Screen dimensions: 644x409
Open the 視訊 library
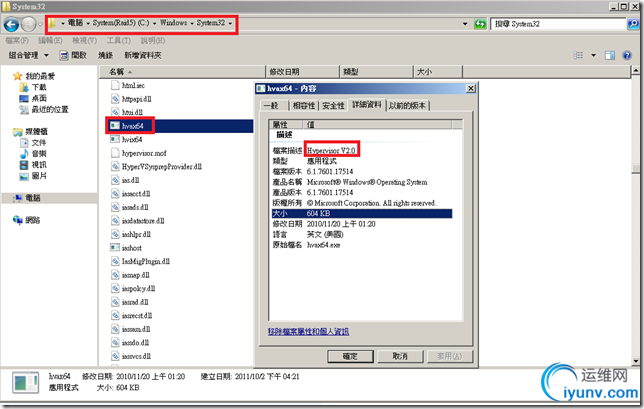(33, 165)
